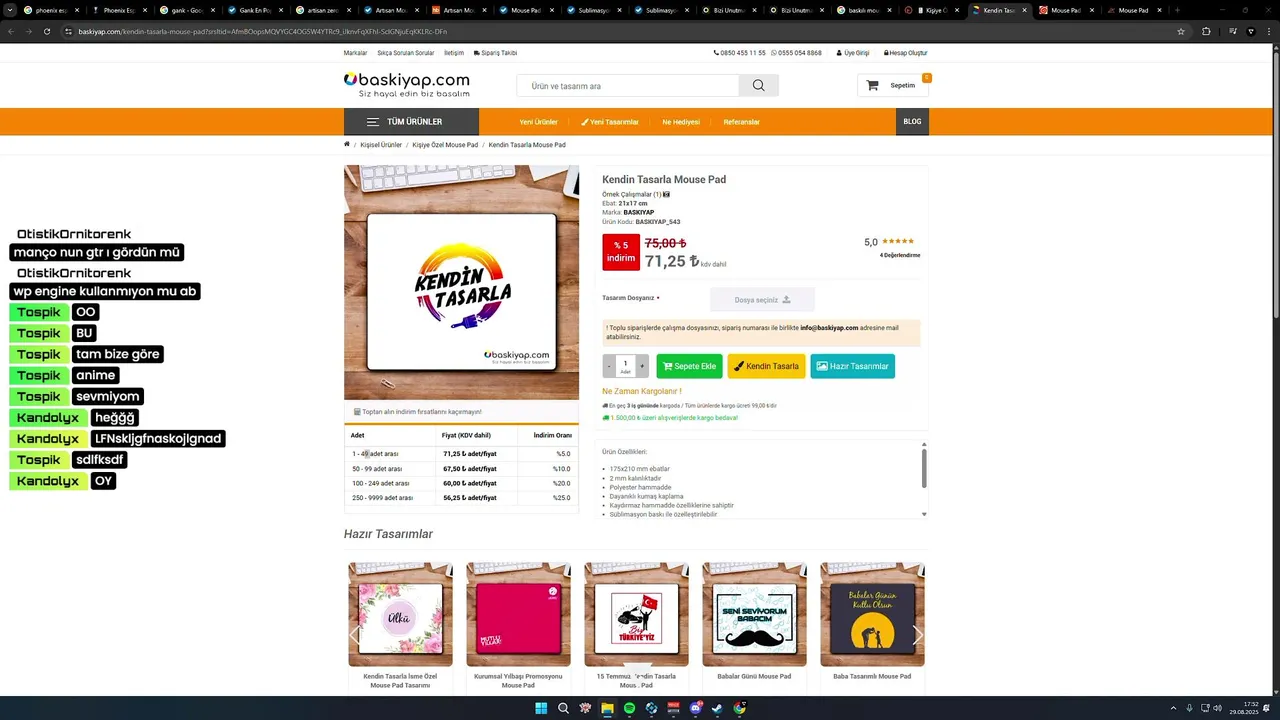Click the Sepete Ekle button
The image size is (1280, 720).
click(x=688, y=366)
